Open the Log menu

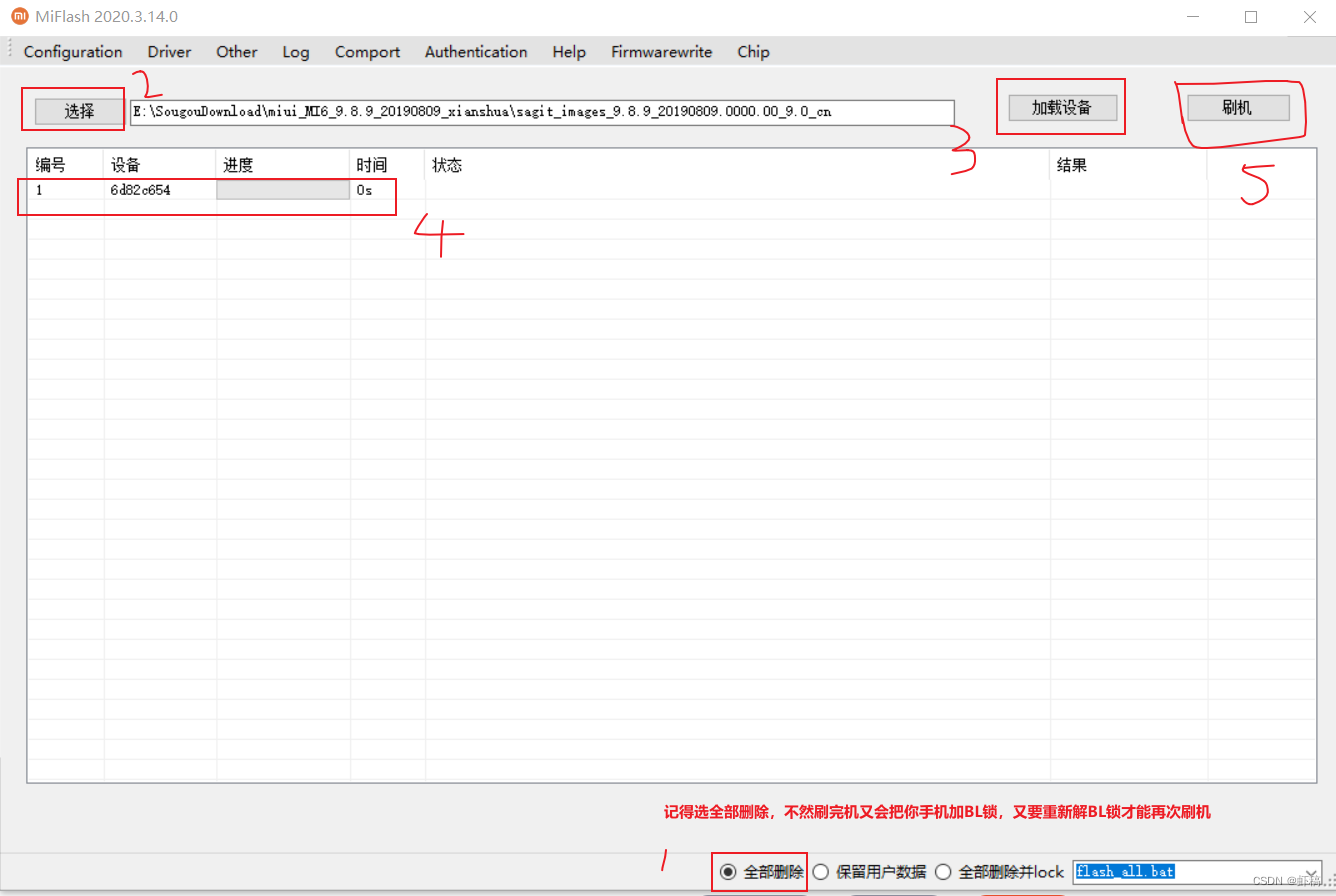point(296,52)
